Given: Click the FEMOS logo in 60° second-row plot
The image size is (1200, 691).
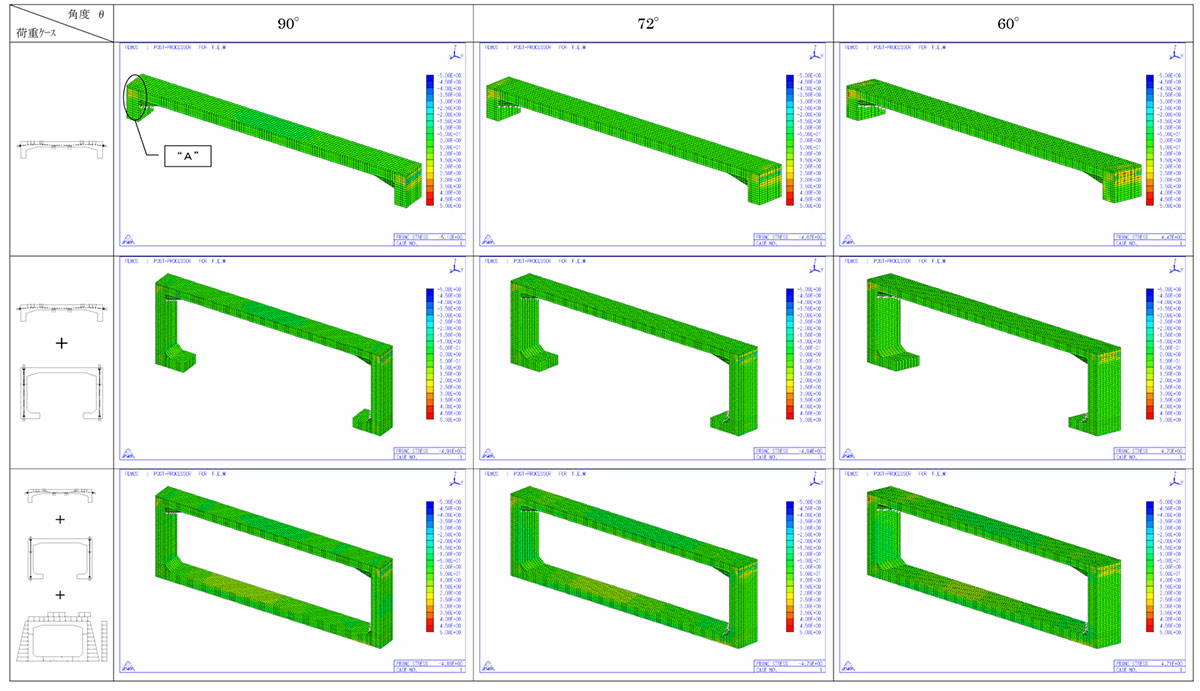Looking at the screenshot, I should point(846,452).
